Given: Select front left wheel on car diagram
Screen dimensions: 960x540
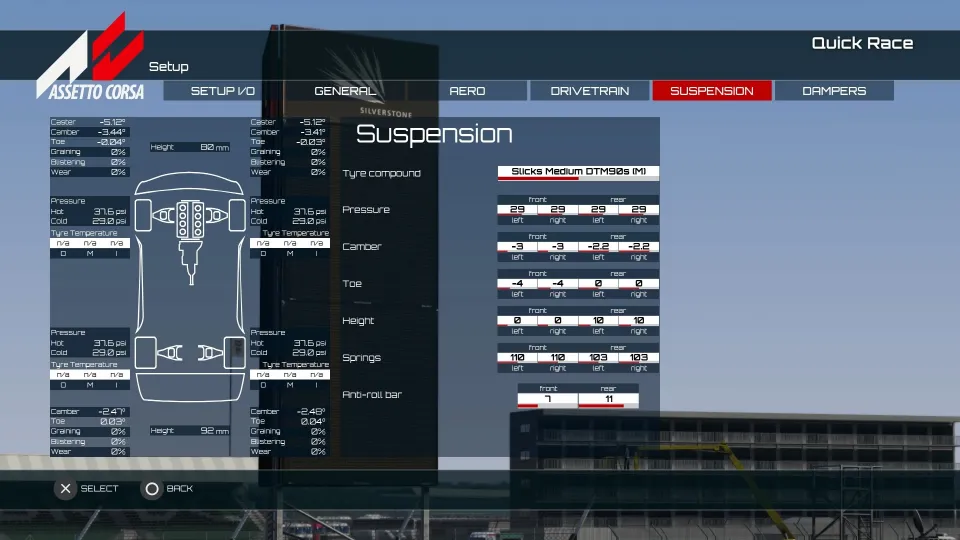Looking at the screenshot, I should click(144, 212).
